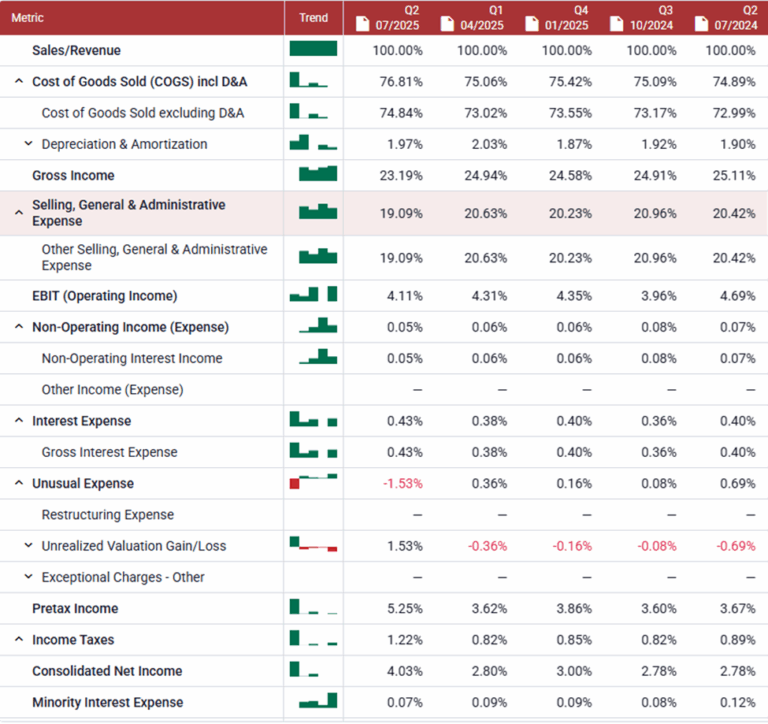Click the Trend column header

[x=313, y=18]
